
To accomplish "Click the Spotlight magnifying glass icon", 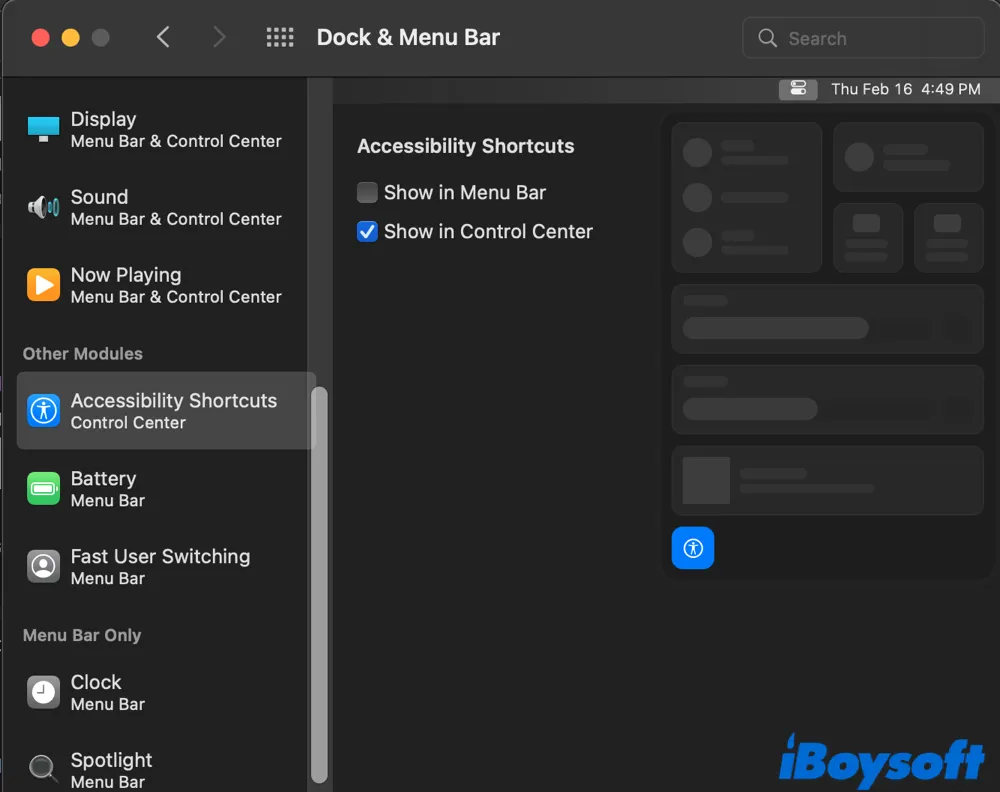I will click(x=43, y=769).
